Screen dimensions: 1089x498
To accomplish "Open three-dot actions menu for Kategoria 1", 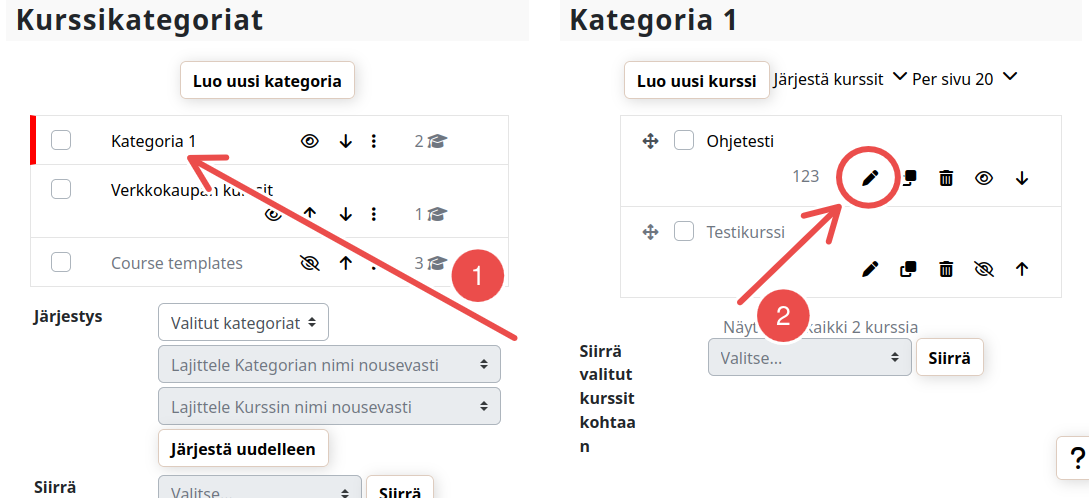I will 374,141.
